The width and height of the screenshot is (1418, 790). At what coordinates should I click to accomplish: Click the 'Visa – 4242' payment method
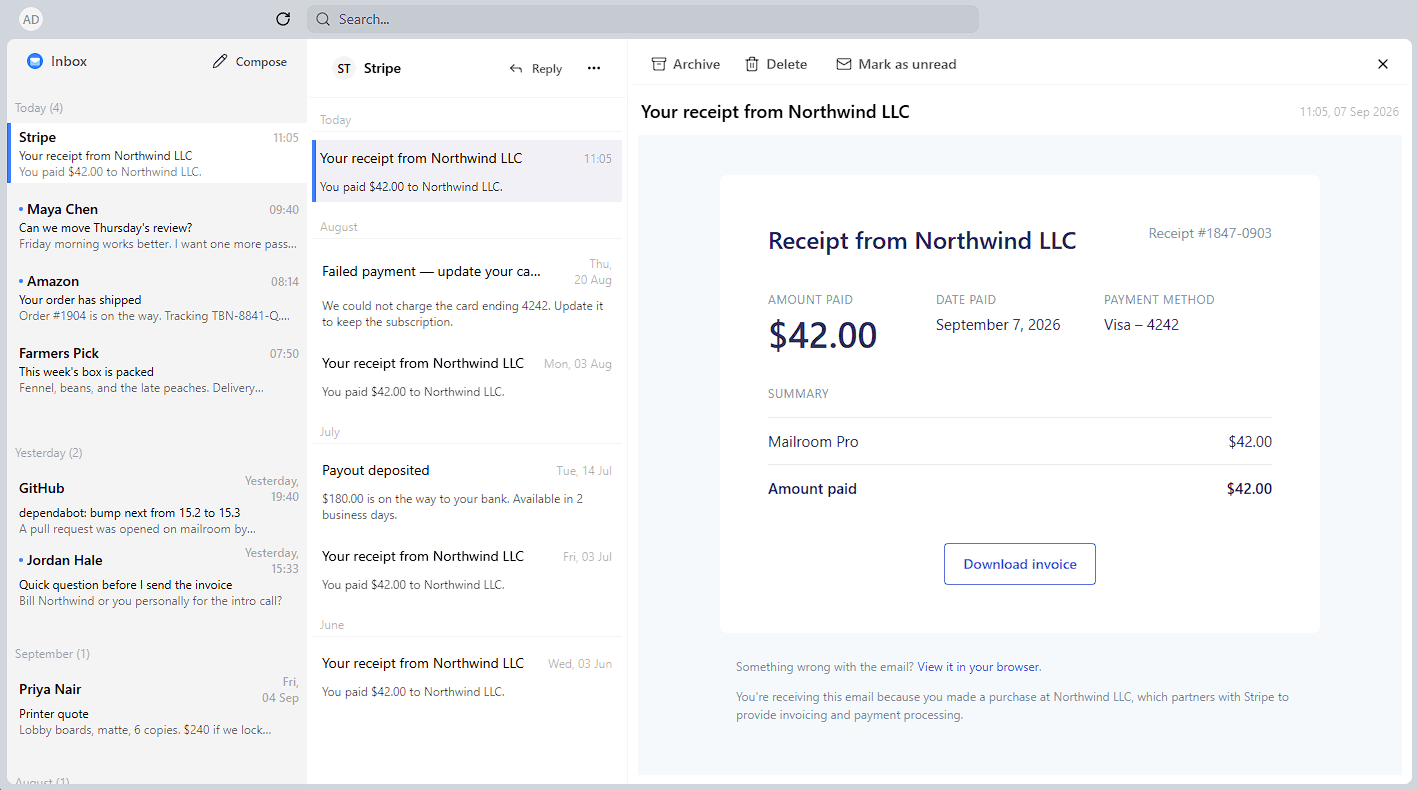click(1141, 325)
